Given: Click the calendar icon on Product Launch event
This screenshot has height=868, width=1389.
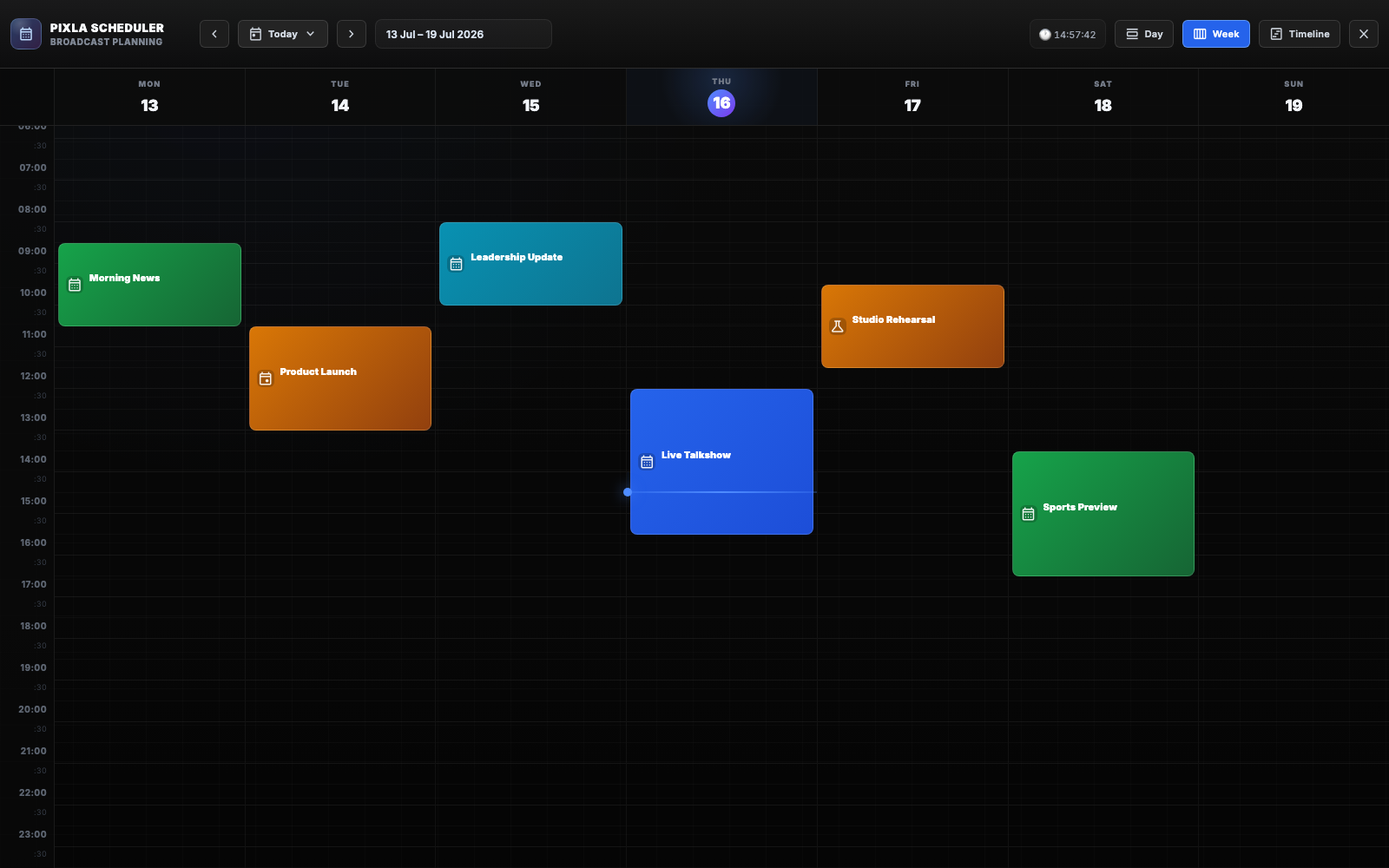Looking at the screenshot, I should 266,378.
